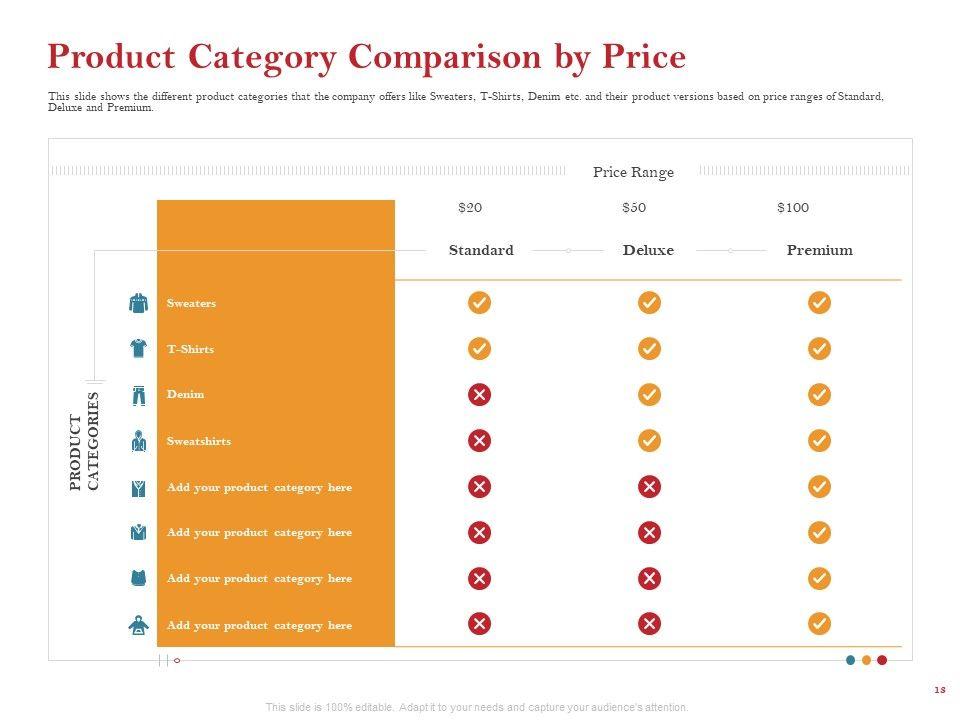Click the Denim Standard red cross
This screenshot has height=720, width=960.
click(480, 395)
